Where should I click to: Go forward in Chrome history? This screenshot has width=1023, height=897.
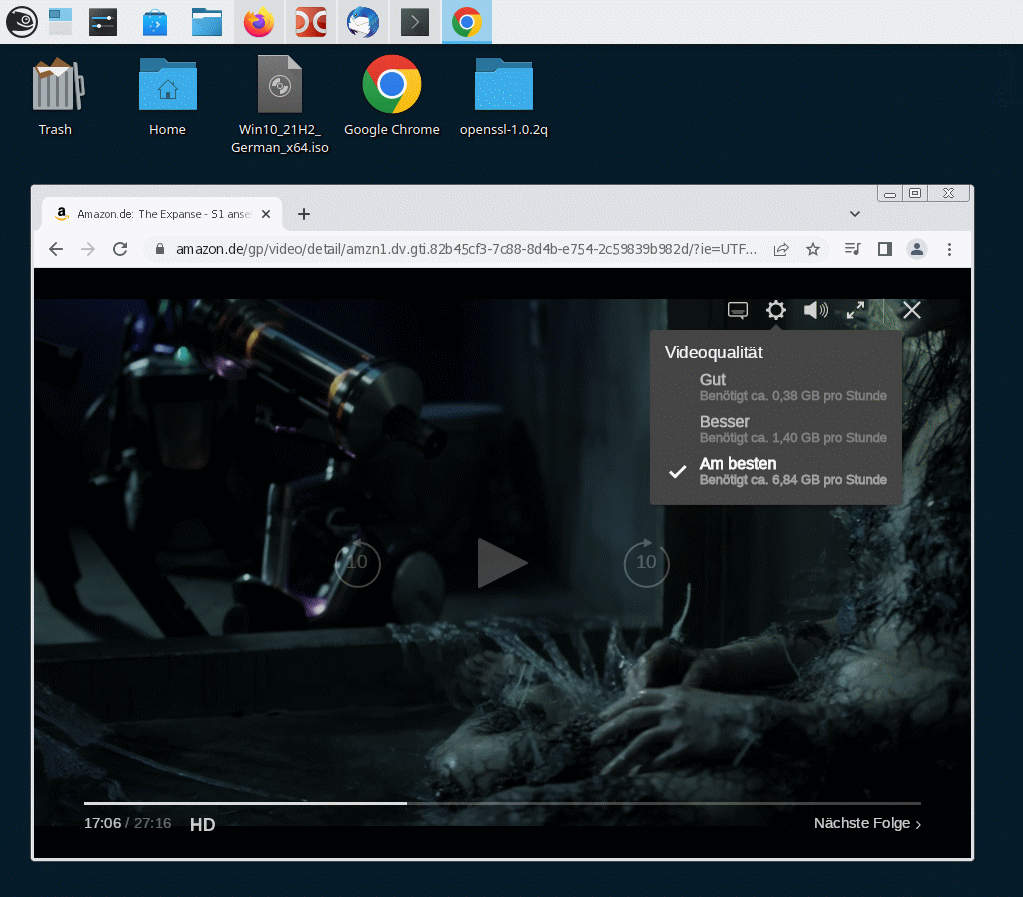tap(88, 249)
